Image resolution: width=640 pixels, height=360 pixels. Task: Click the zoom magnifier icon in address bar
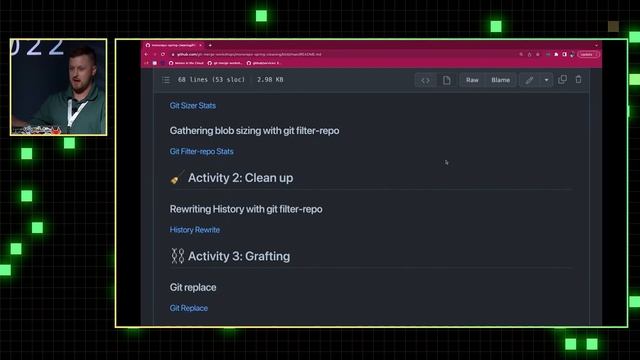[521, 54]
